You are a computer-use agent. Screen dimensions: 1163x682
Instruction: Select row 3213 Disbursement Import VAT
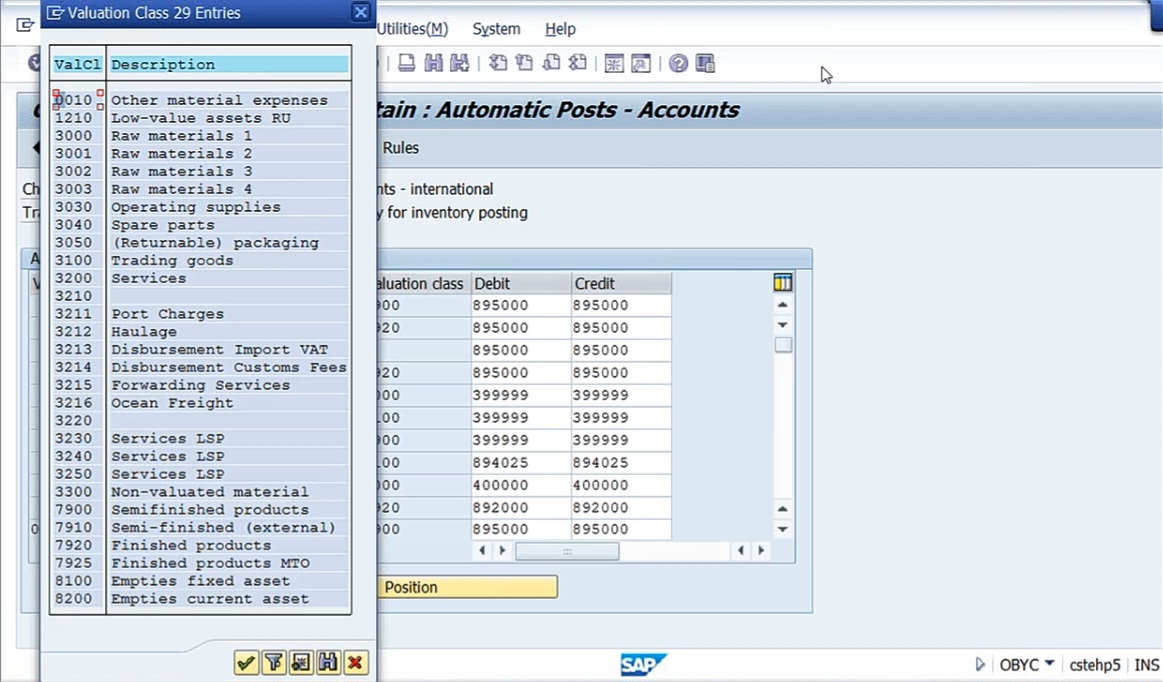click(x=201, y=350)
